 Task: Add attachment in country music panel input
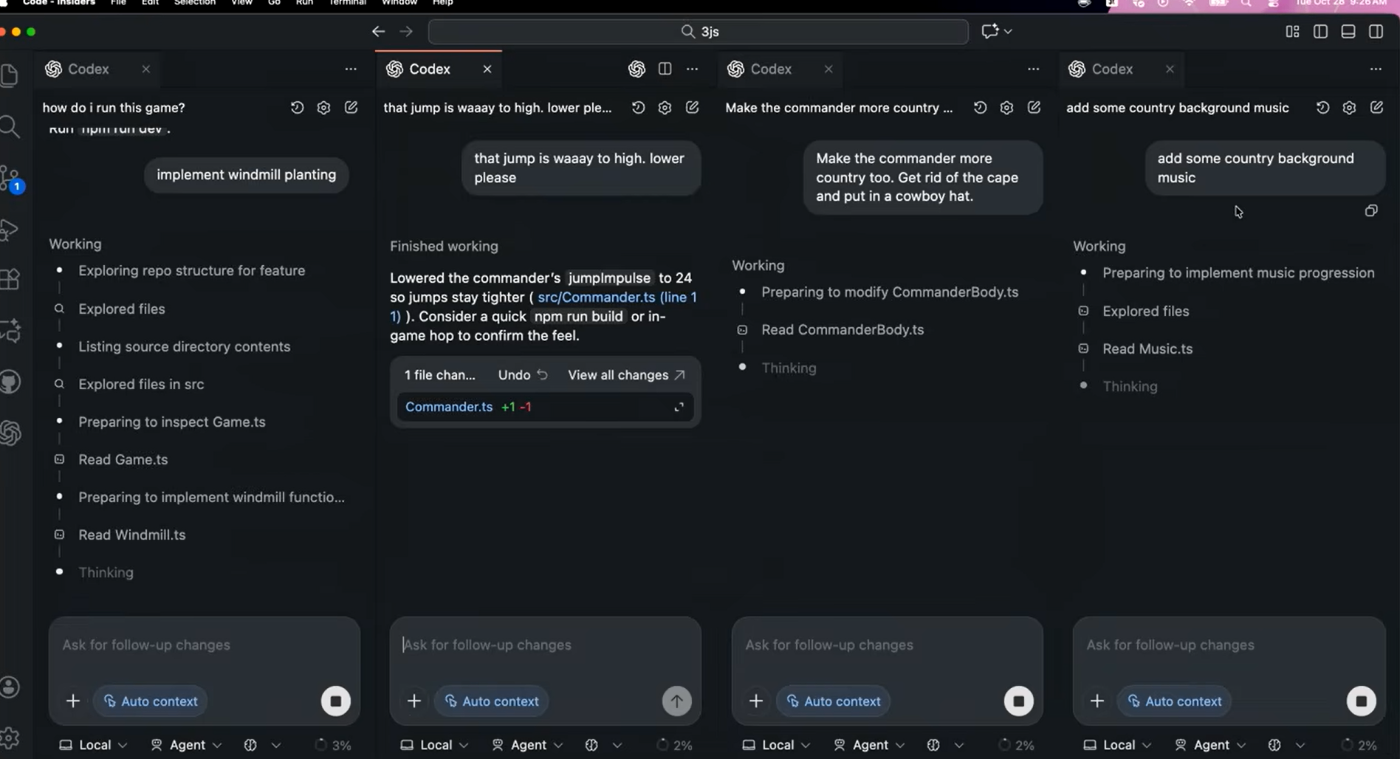tap(1097, 701)
